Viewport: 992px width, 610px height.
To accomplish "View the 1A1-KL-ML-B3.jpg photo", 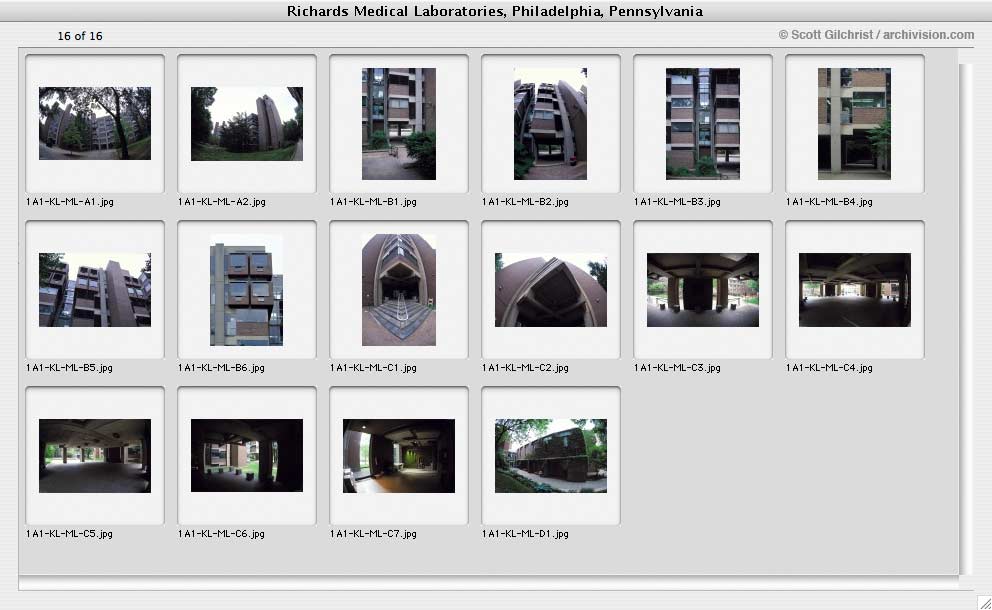I will tap(702, 124).
